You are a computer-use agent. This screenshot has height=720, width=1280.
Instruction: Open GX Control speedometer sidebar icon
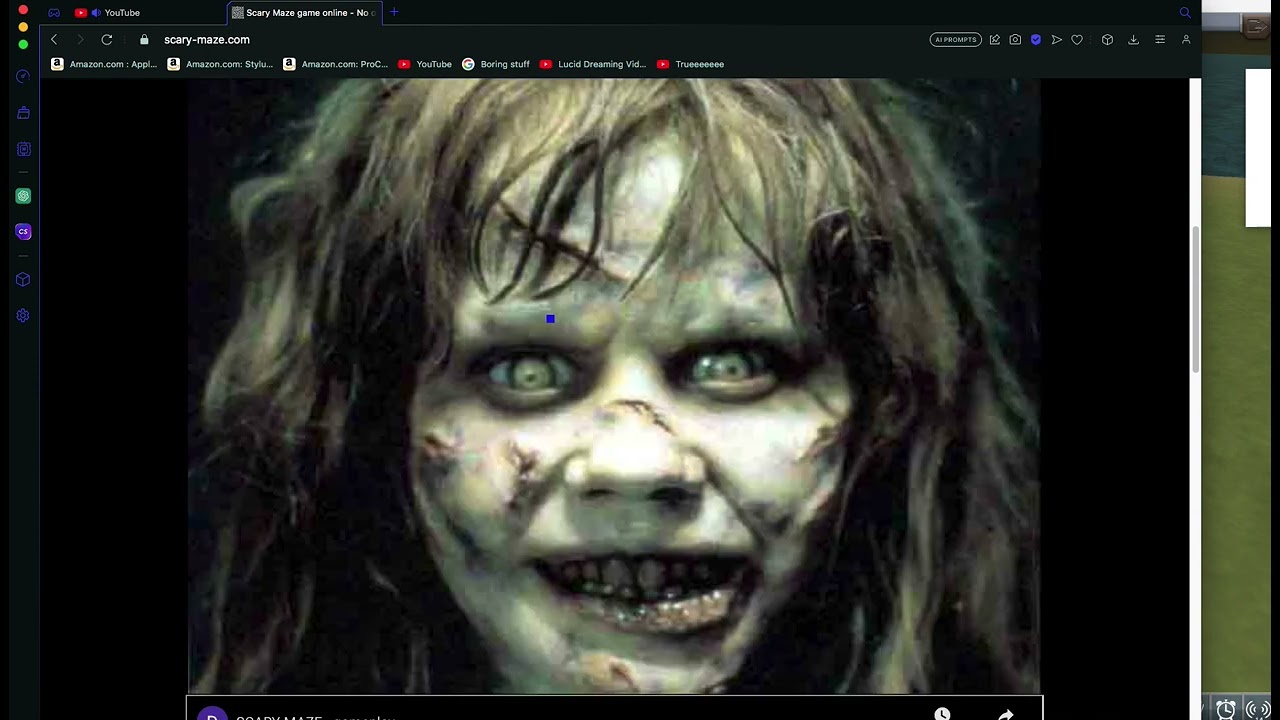click(23, 77)
